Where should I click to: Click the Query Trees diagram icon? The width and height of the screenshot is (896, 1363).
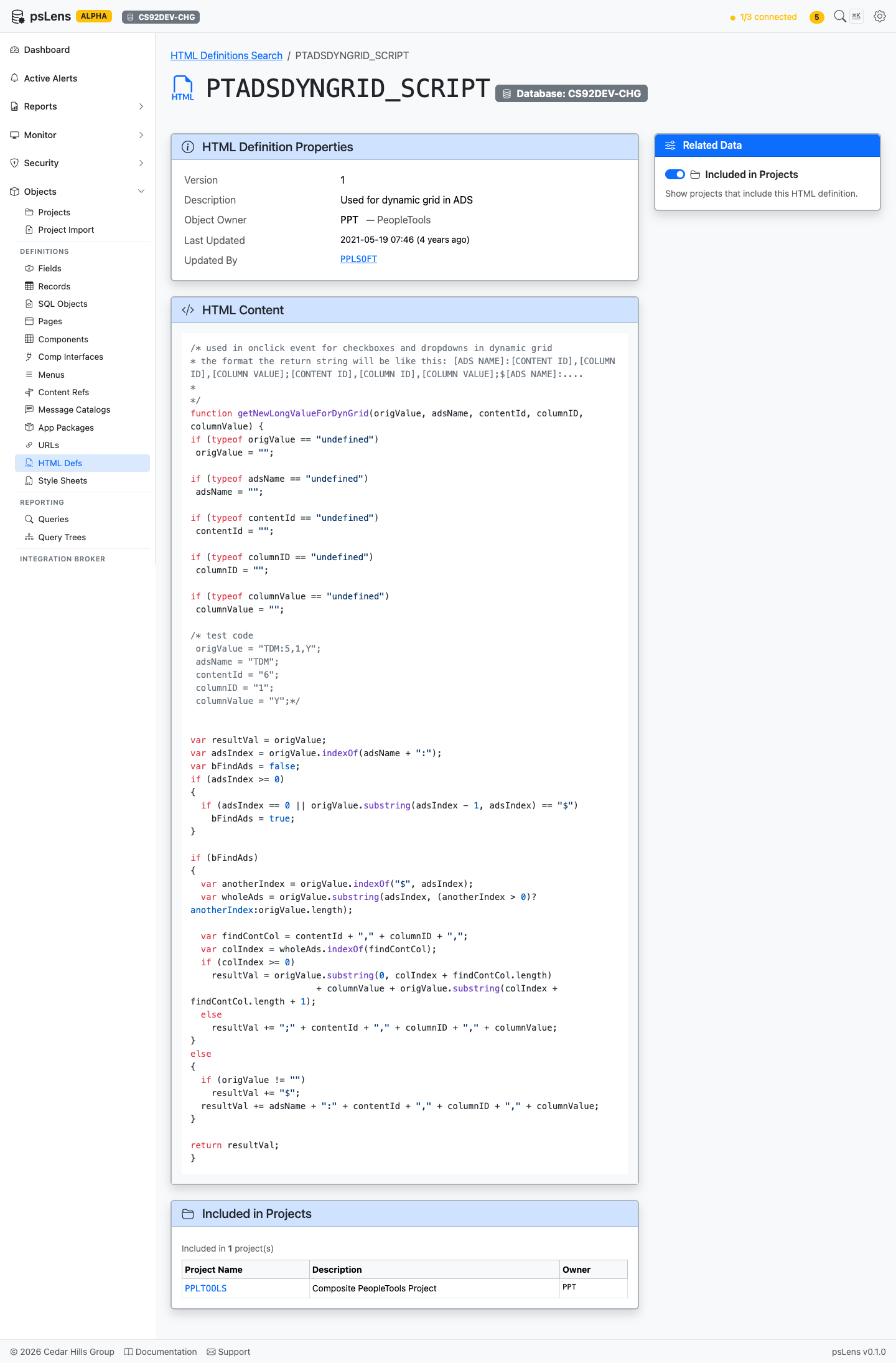click(x=29, y=537)
